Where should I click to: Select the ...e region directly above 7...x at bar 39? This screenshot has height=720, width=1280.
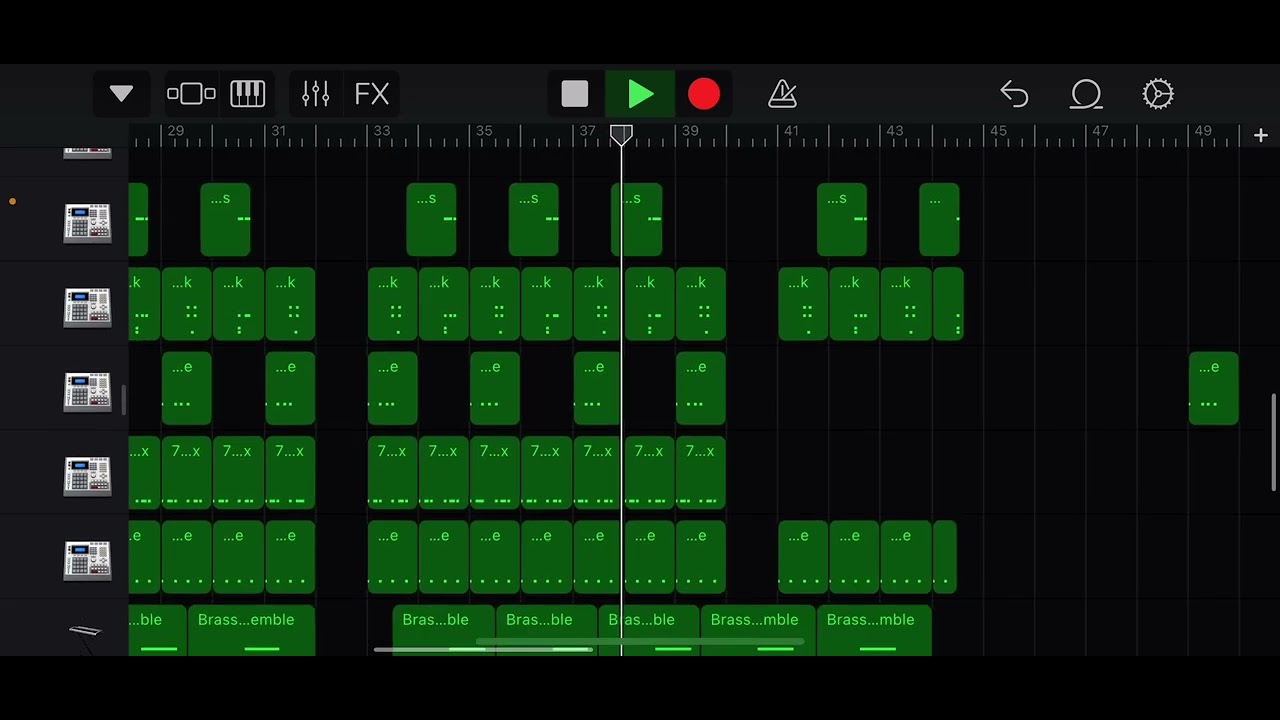(x=700, y=388)
